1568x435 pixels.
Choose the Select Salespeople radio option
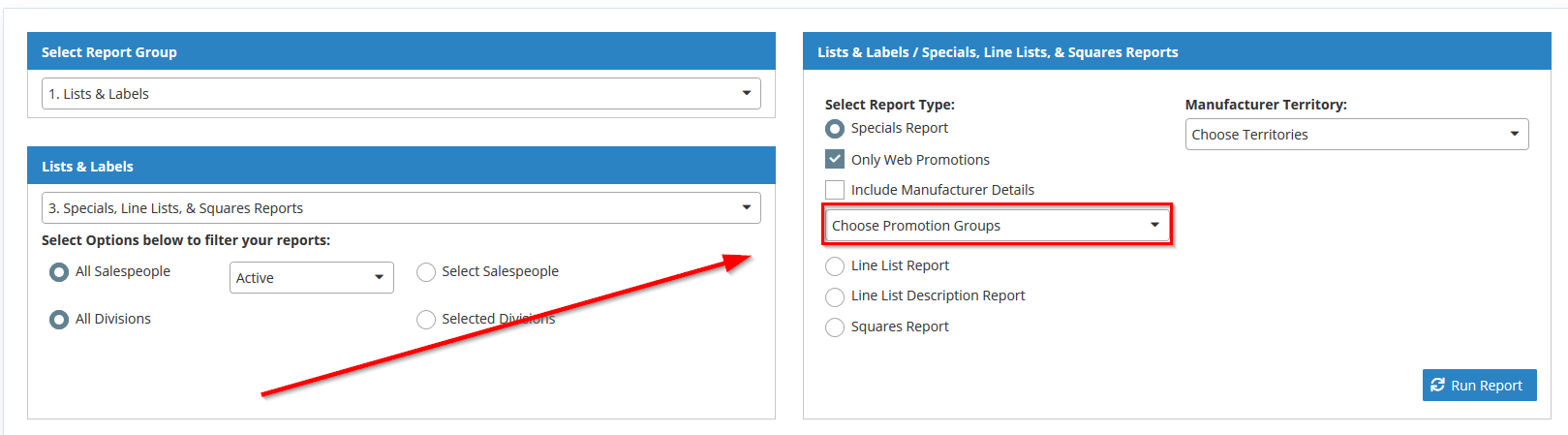[x=426, y=272]
